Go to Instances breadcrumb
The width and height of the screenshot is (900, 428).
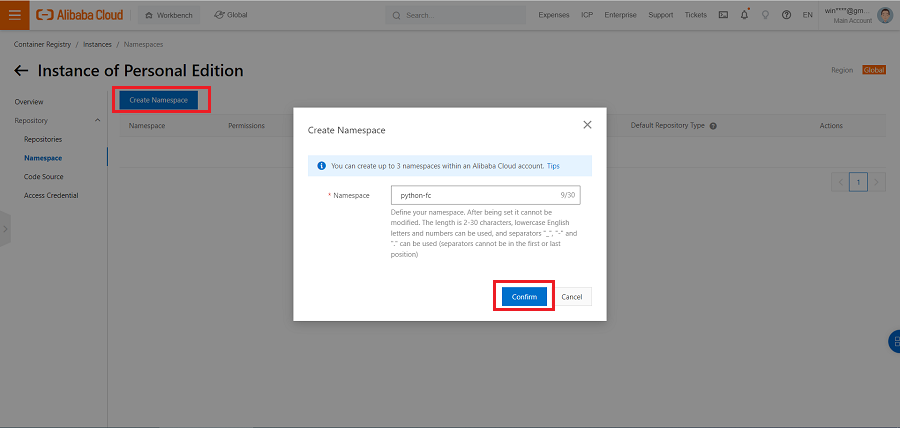[x=98, y=44]
